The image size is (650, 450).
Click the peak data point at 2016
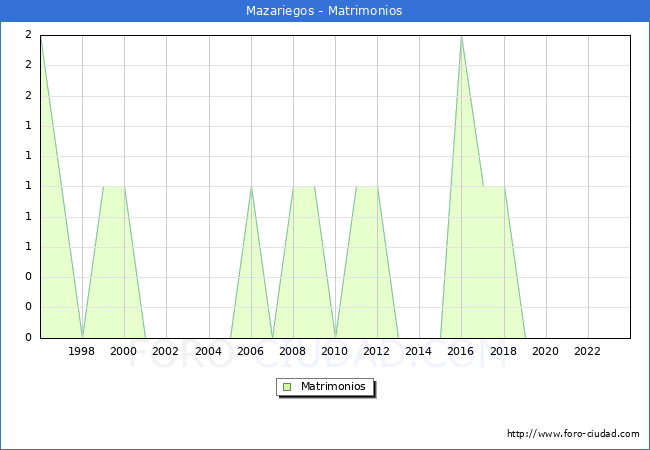461,36
